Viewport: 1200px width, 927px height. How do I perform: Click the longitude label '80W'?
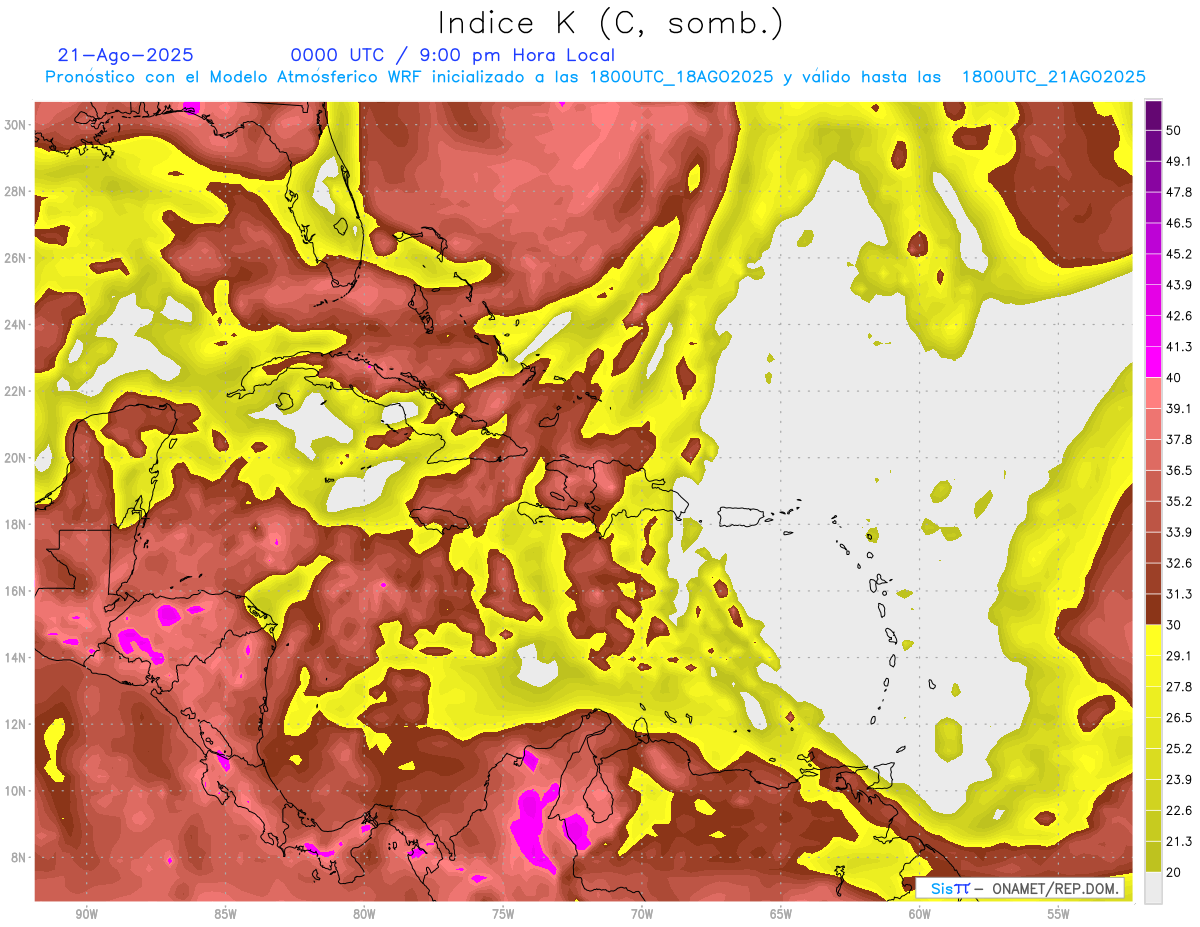[x=364, y=913]
